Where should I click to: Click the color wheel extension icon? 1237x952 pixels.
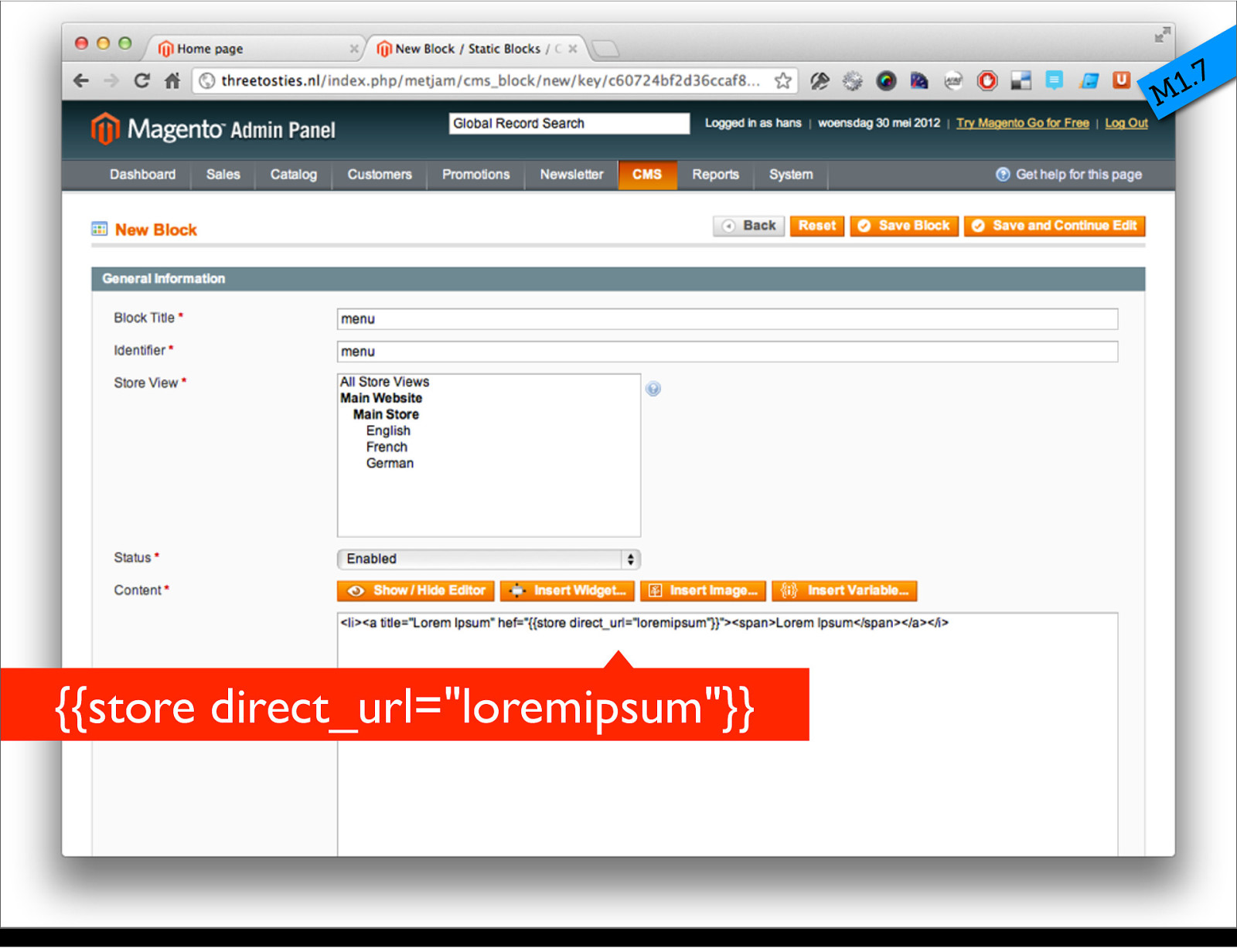point(886,80)
